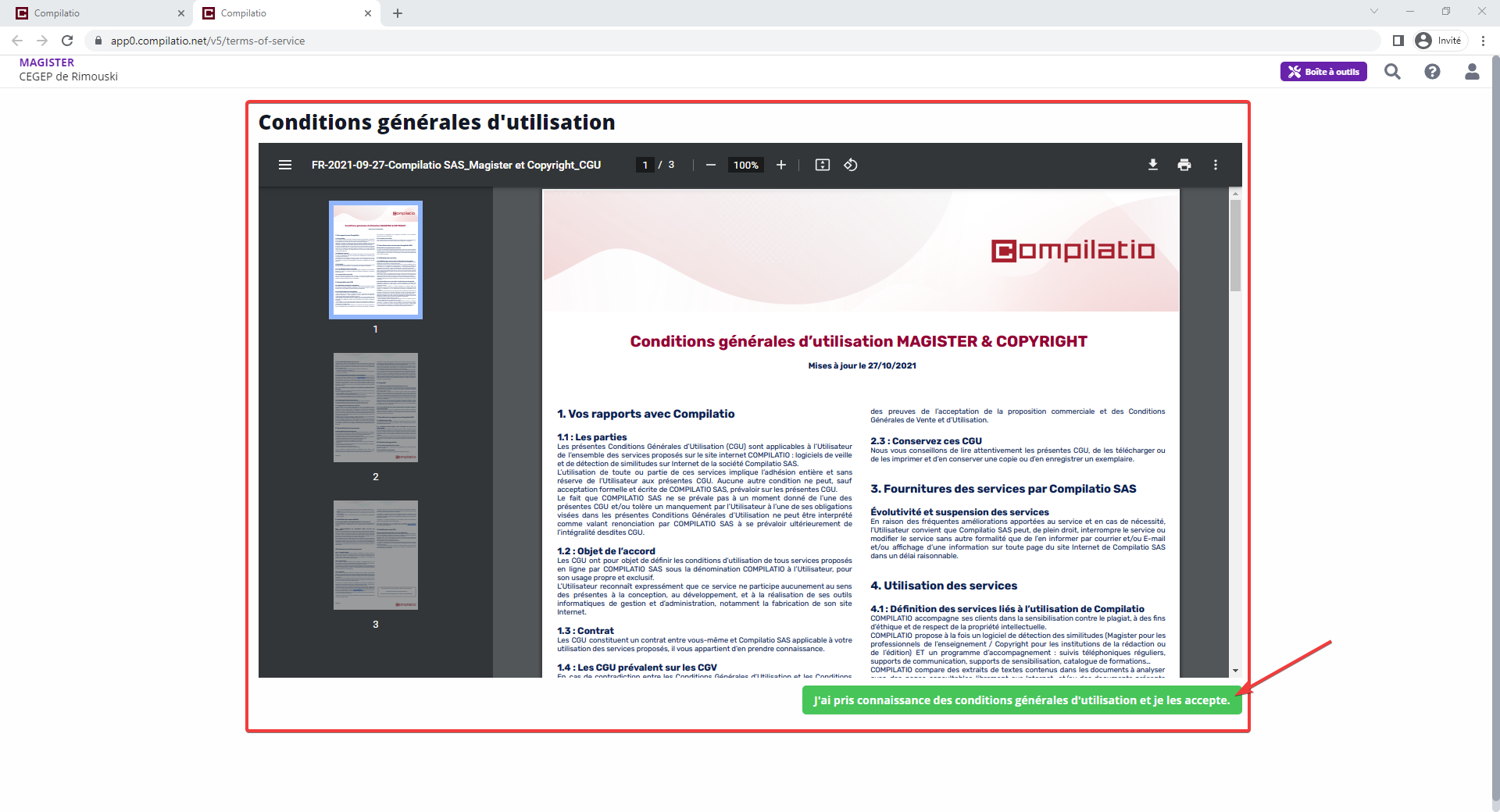Click heading '1. Vos rapports avec Compilatio'
Viewport: 1500px width, 812px height.
pos(646,414)
